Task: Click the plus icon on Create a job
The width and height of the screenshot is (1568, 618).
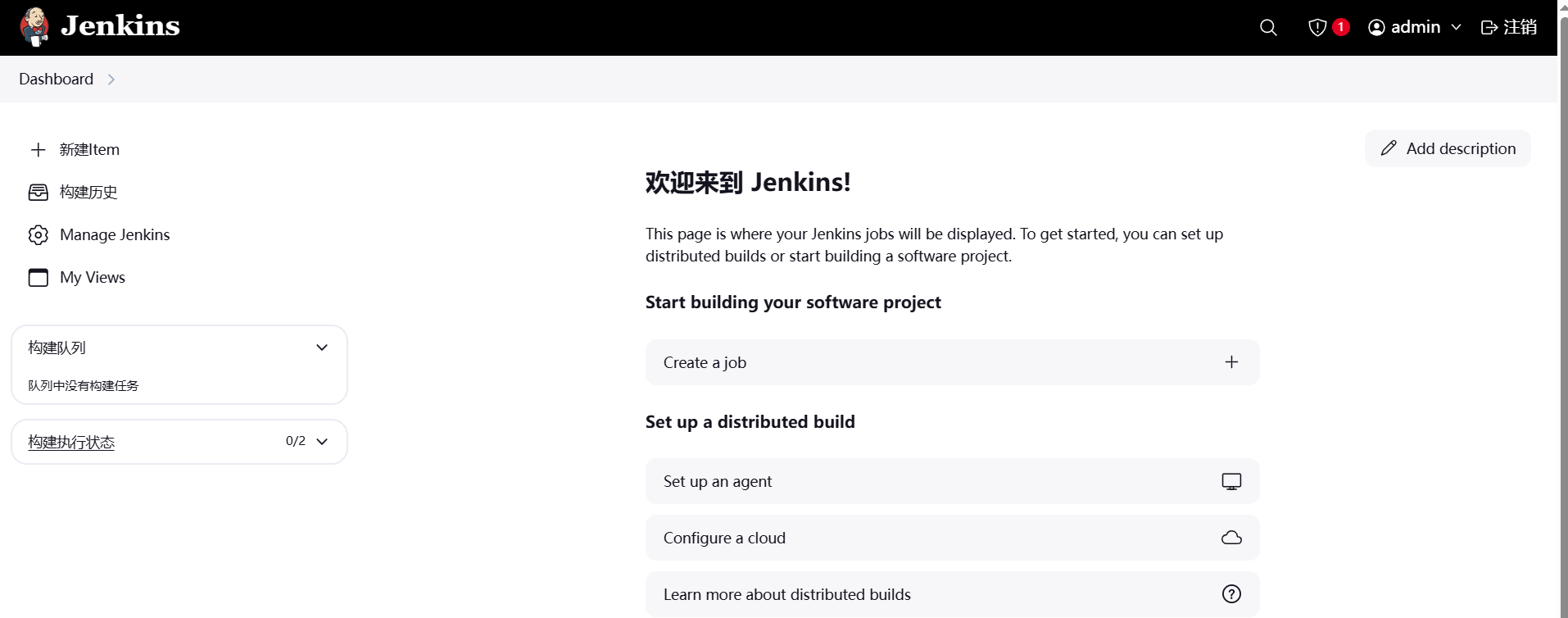Action: point(1231,362)
